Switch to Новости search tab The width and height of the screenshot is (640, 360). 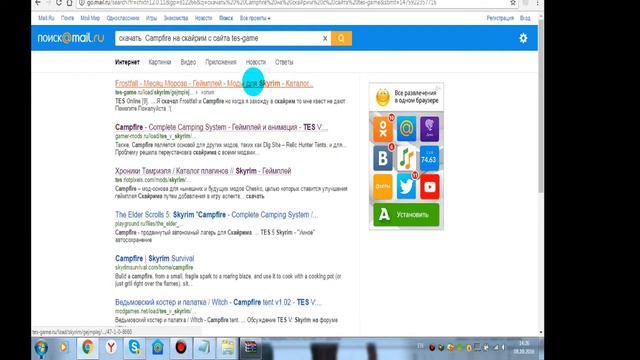[x=256, y=62]
